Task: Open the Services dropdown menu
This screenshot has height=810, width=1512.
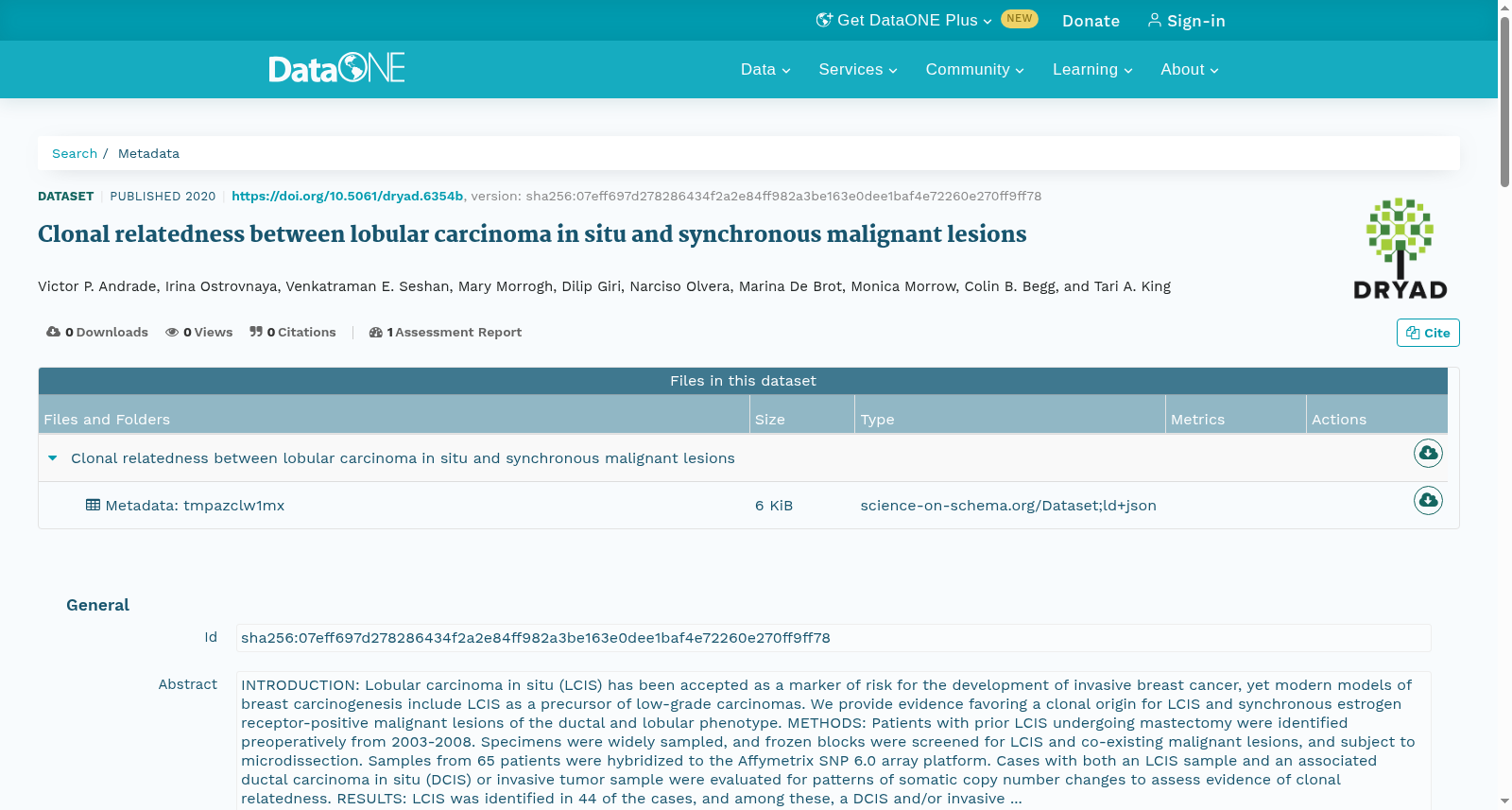Action: 858,69
